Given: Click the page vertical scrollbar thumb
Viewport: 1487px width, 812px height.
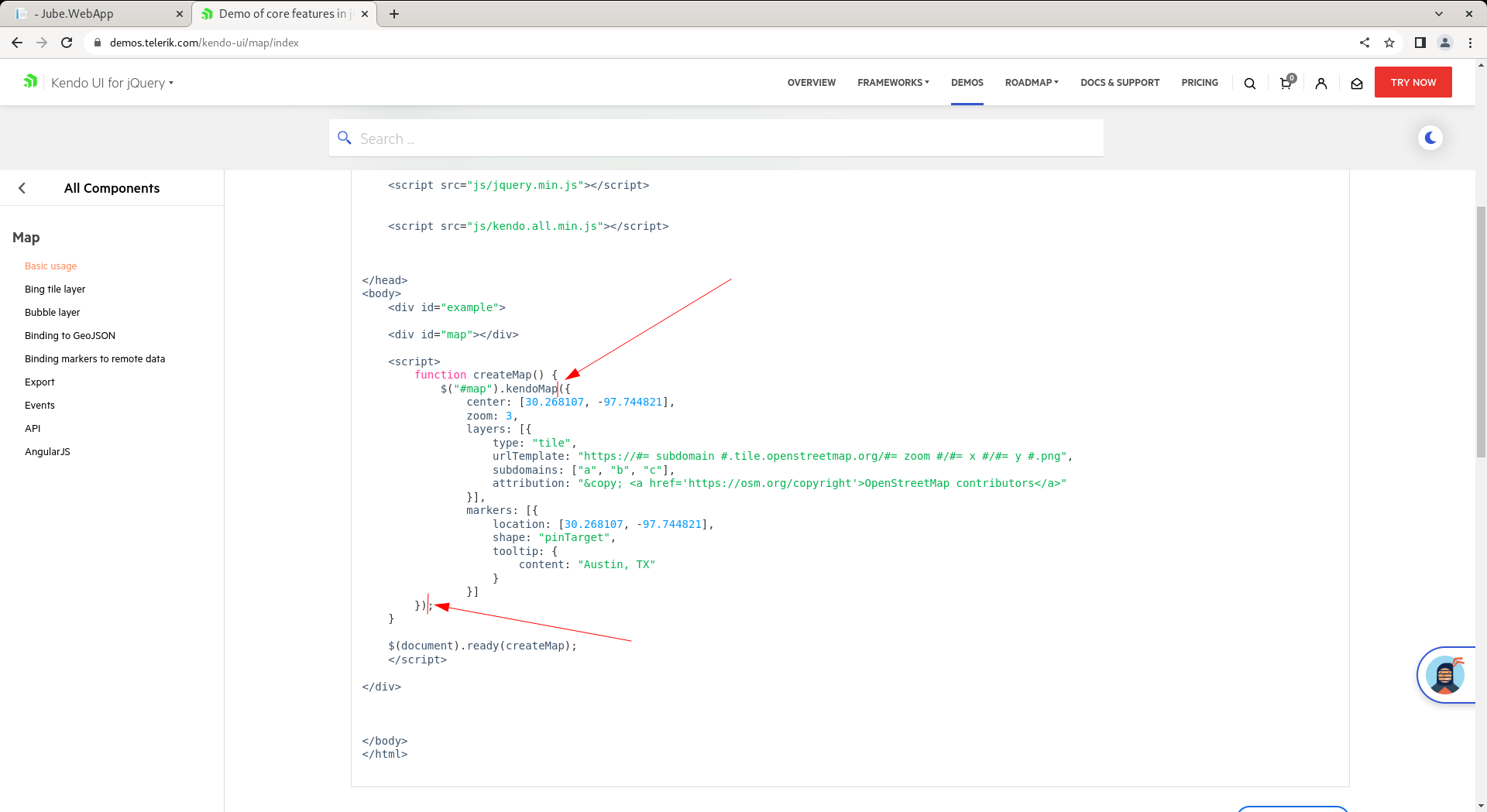Looking at the screenshot, I should coord(1481,331).
